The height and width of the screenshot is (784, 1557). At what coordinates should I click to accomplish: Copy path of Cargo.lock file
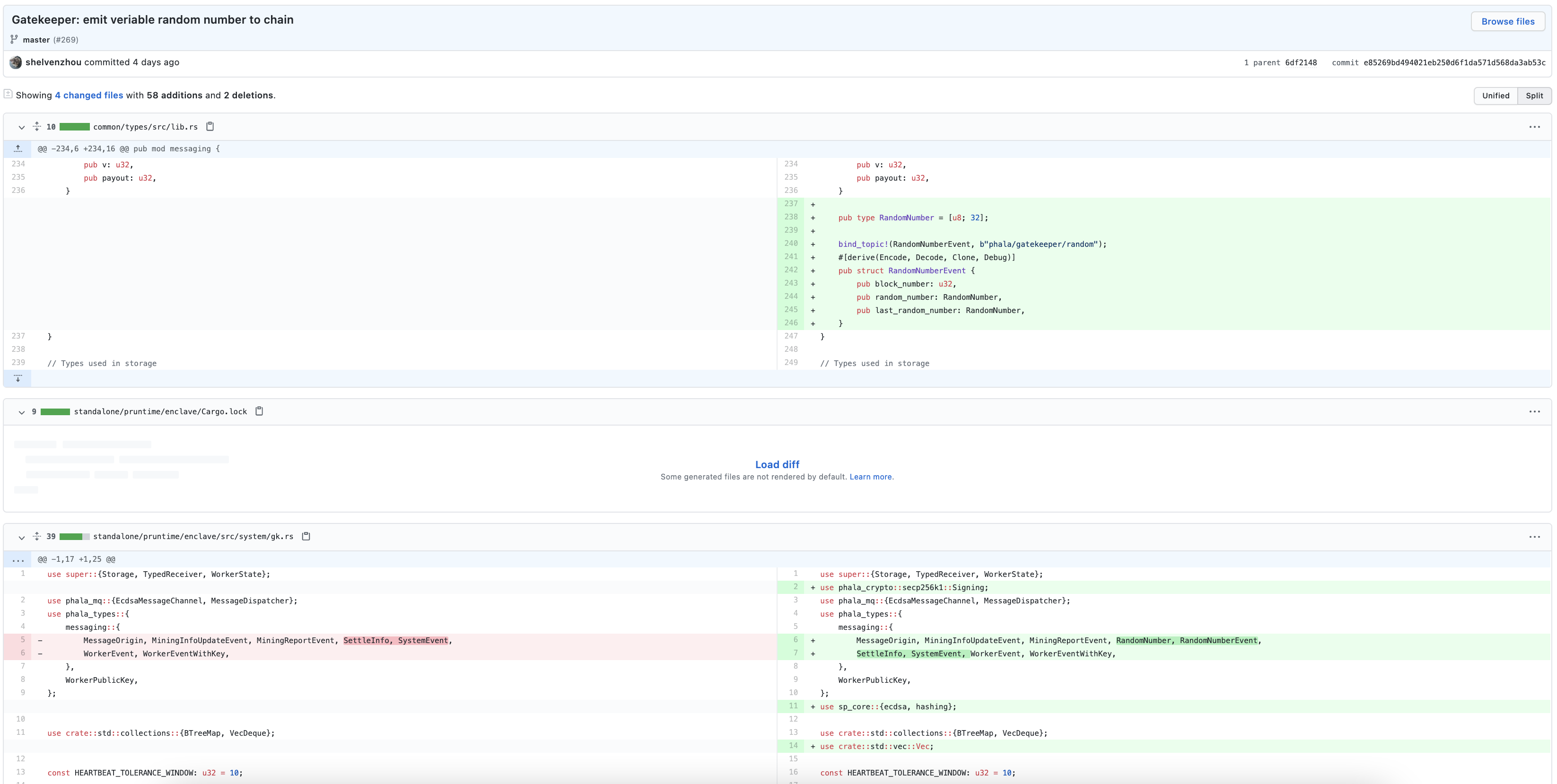click(259, 411)
